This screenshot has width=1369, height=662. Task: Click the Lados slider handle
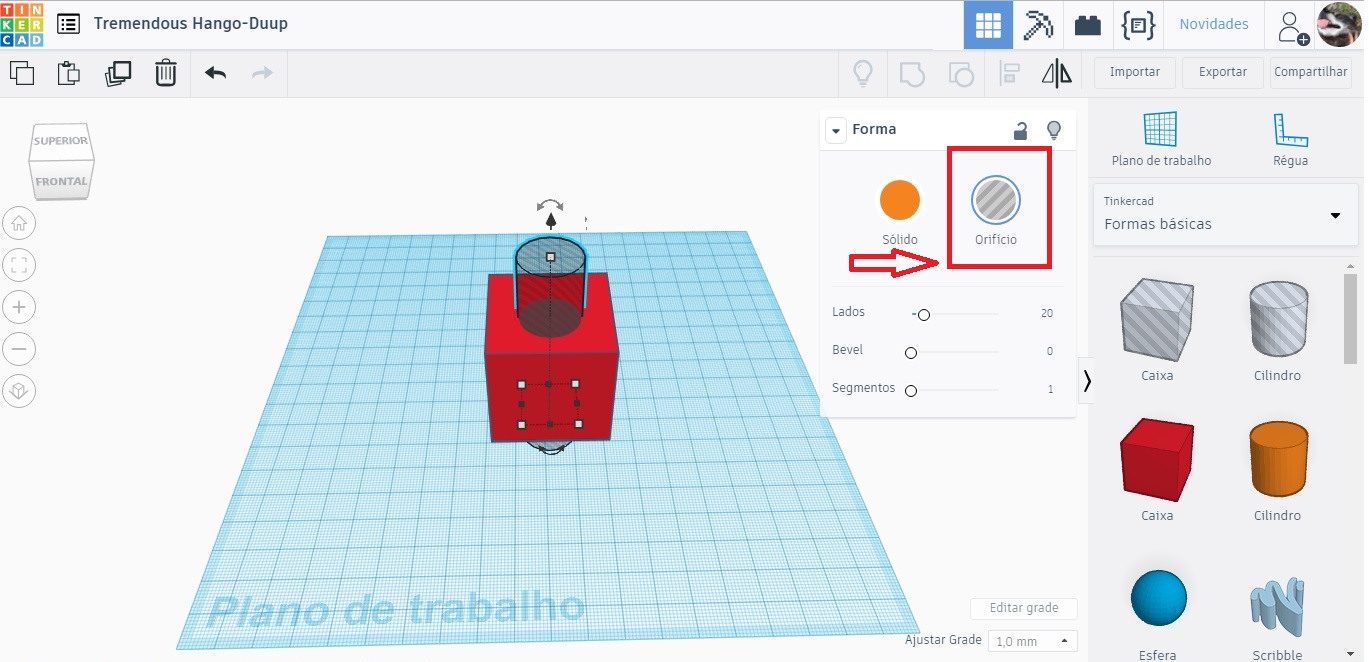pos(922,314)
